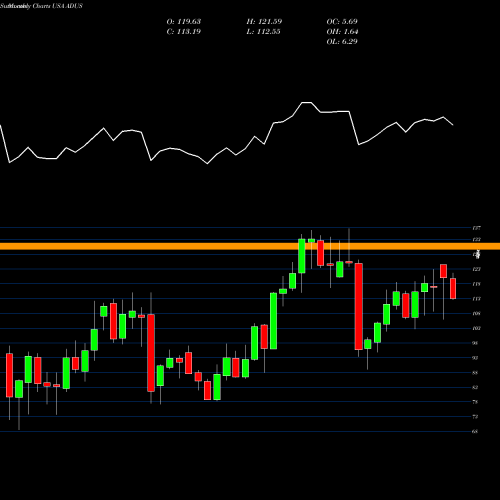Click the 68 label on the price axis
The image size is (500, 500).
click(475, 431)
